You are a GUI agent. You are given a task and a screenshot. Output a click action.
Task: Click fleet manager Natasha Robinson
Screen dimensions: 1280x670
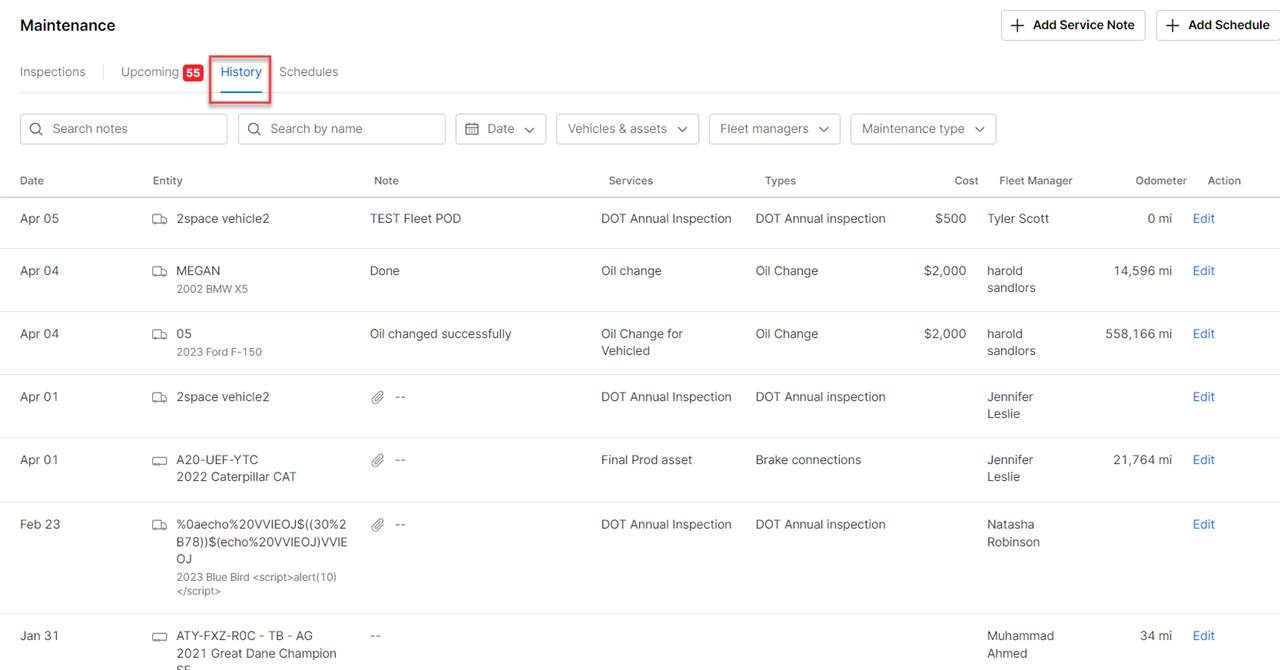pos(1014,533)
